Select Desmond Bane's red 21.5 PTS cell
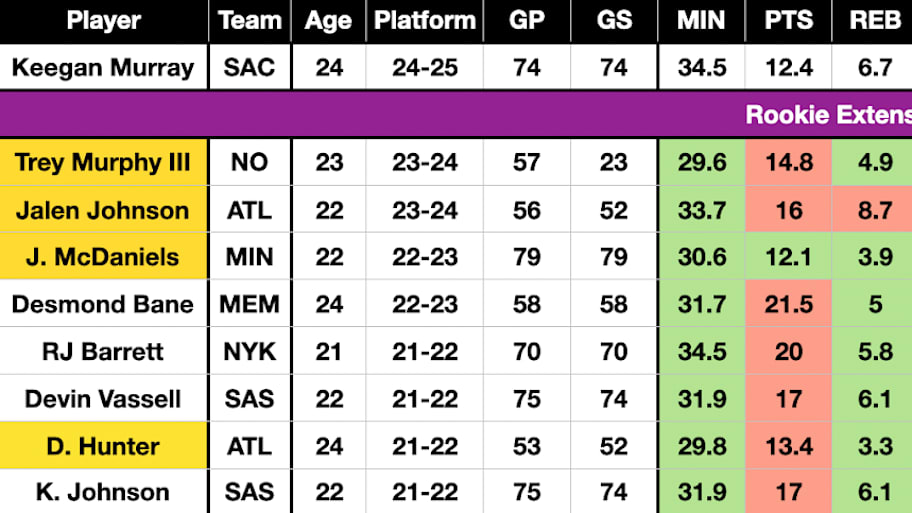Viewport: 912px width, 513px height. (789, 304)
